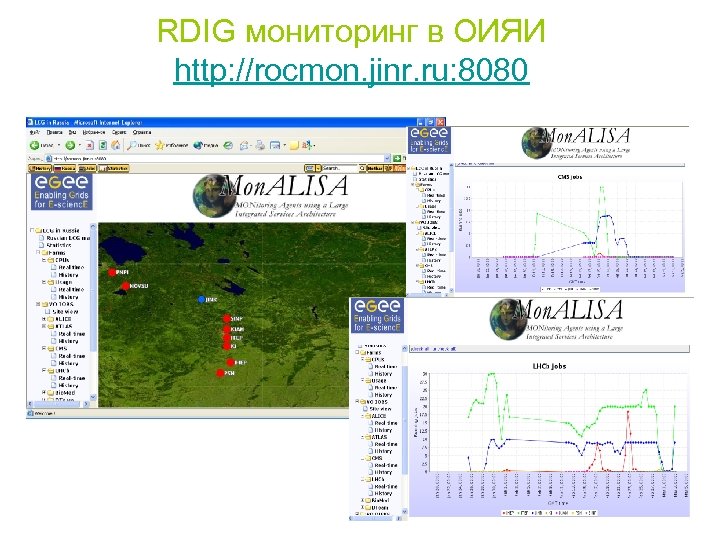Refresh the page with the toolbar Refresh icon
The image size is (720, 540).
(x=103, y=145)
